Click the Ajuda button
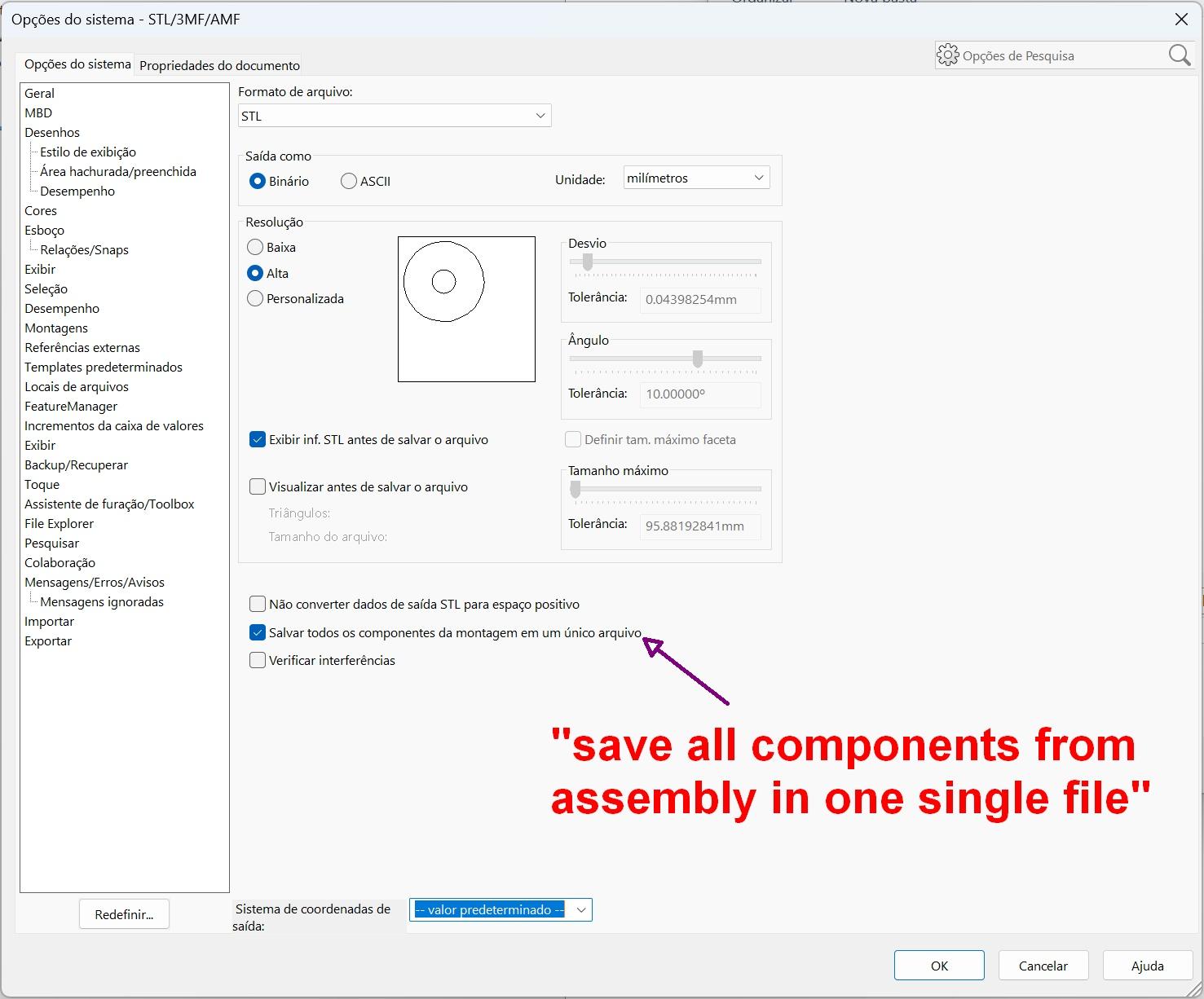 [1148, 966]
